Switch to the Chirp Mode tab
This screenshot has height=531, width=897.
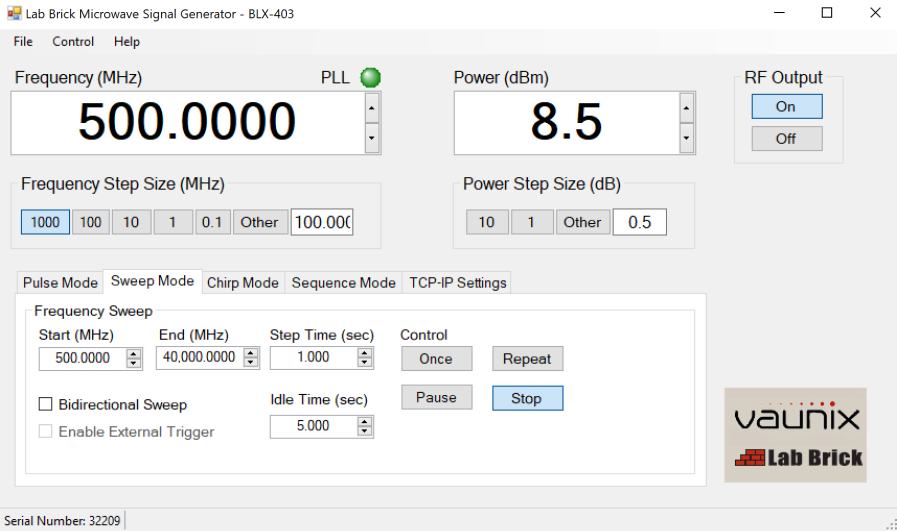pos(243,283)
